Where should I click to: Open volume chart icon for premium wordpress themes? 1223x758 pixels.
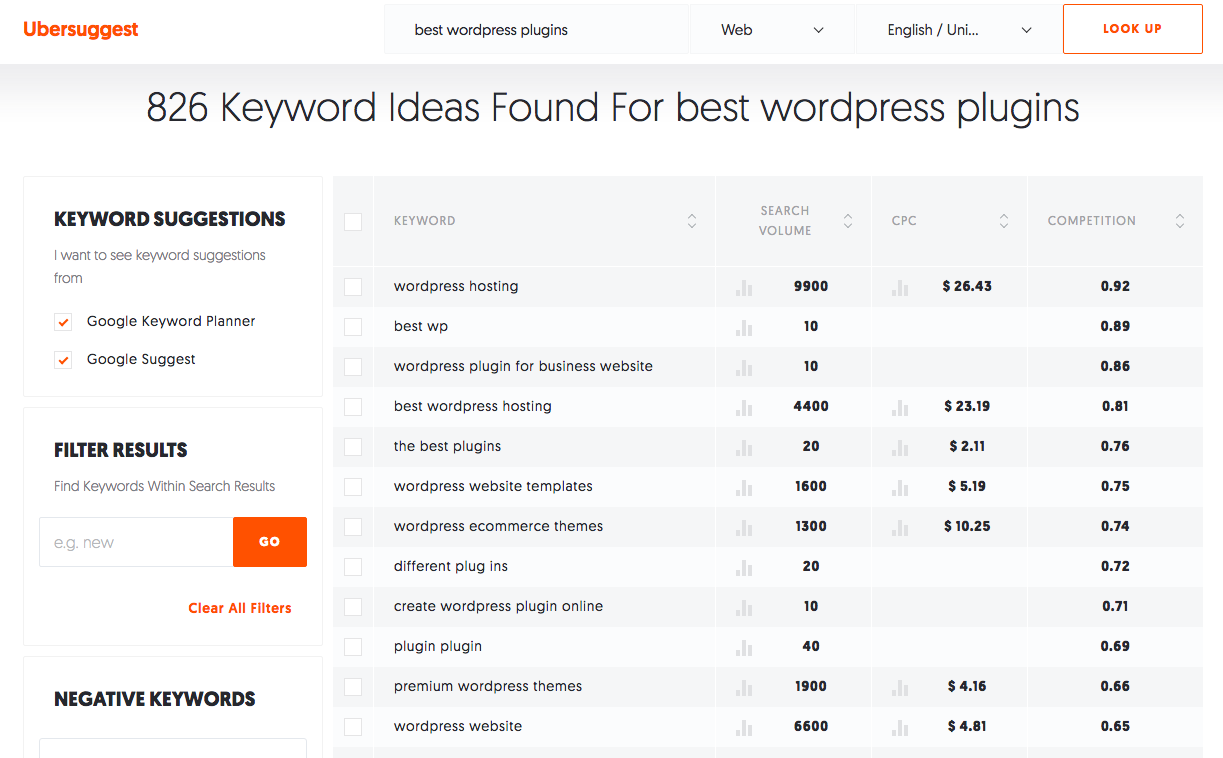tap(744, 687)
